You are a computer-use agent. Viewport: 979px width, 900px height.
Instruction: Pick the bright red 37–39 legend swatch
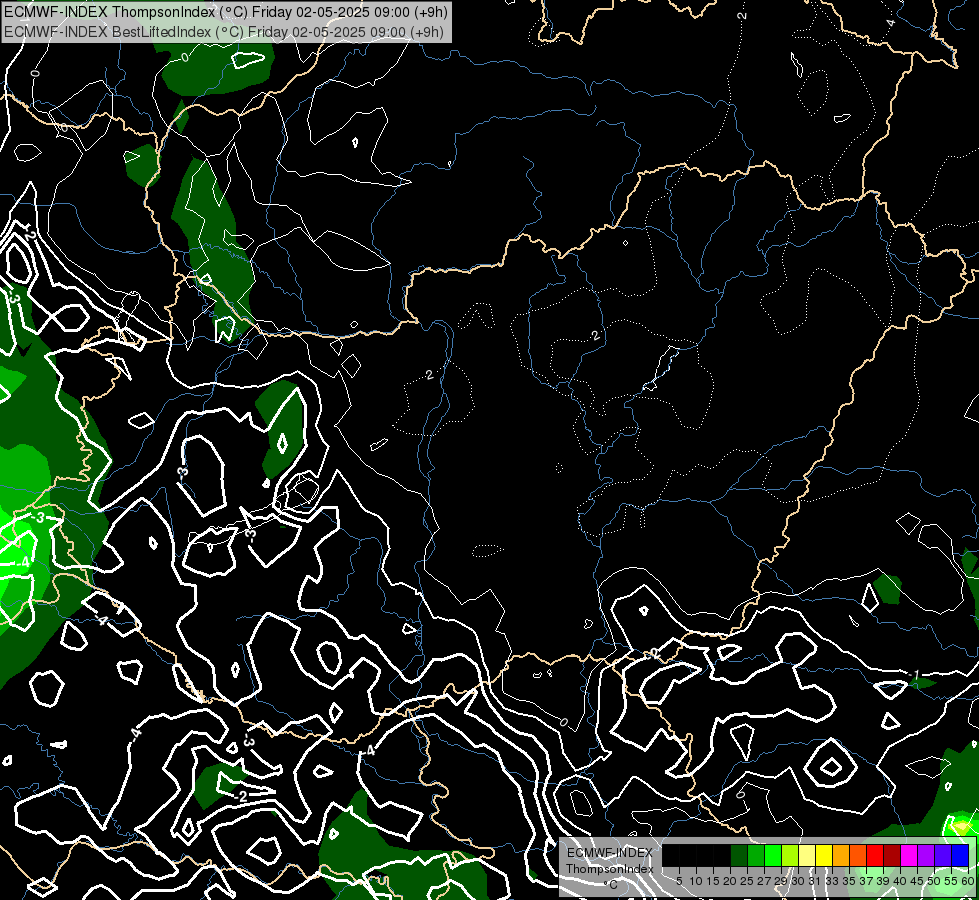tap(875, 855)
